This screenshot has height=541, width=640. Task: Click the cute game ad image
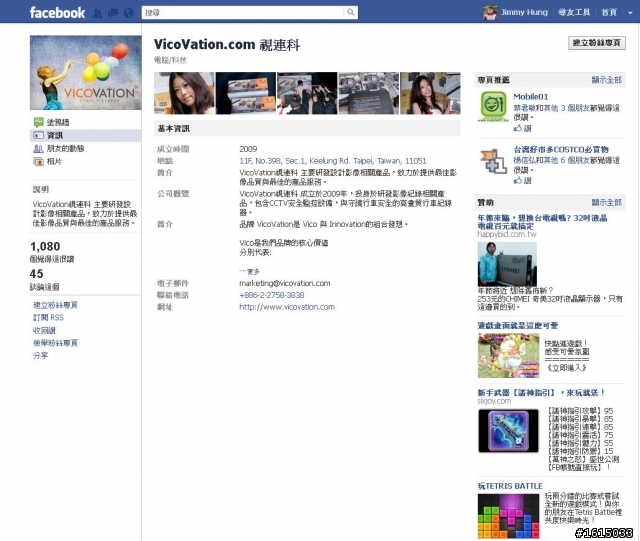point(509,355)
